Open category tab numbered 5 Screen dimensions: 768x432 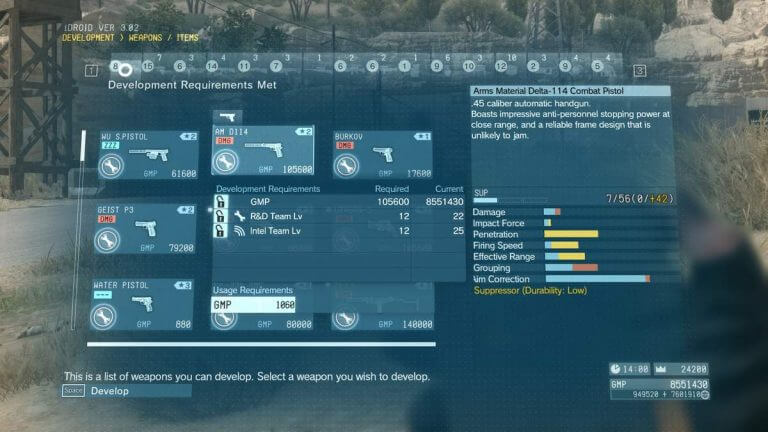click(597, 66)
